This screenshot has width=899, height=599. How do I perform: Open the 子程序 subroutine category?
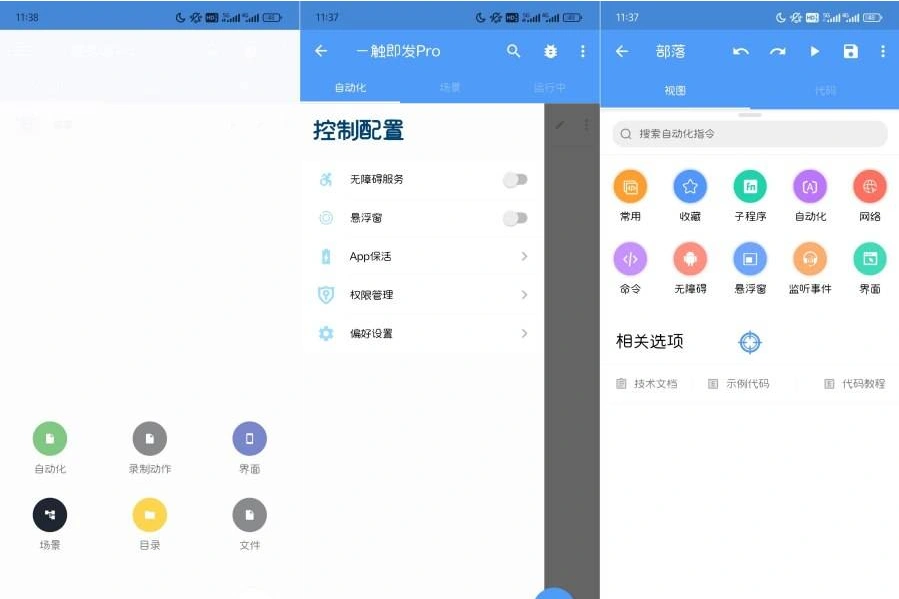[750, 187]
